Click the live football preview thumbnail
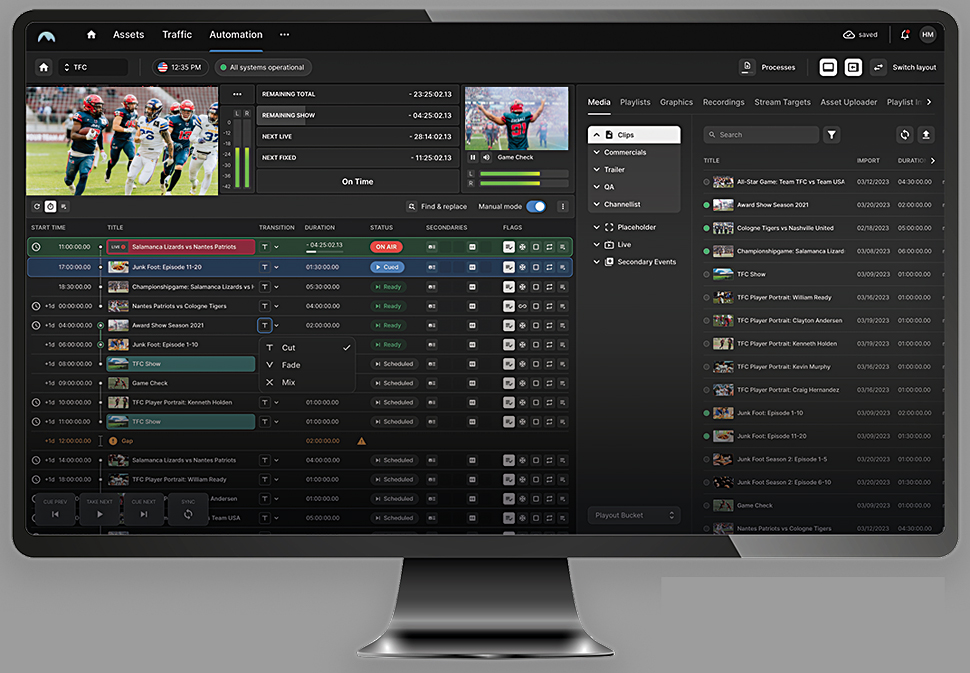The height and width of the screenshot is (673, 970). coord(122,141)
